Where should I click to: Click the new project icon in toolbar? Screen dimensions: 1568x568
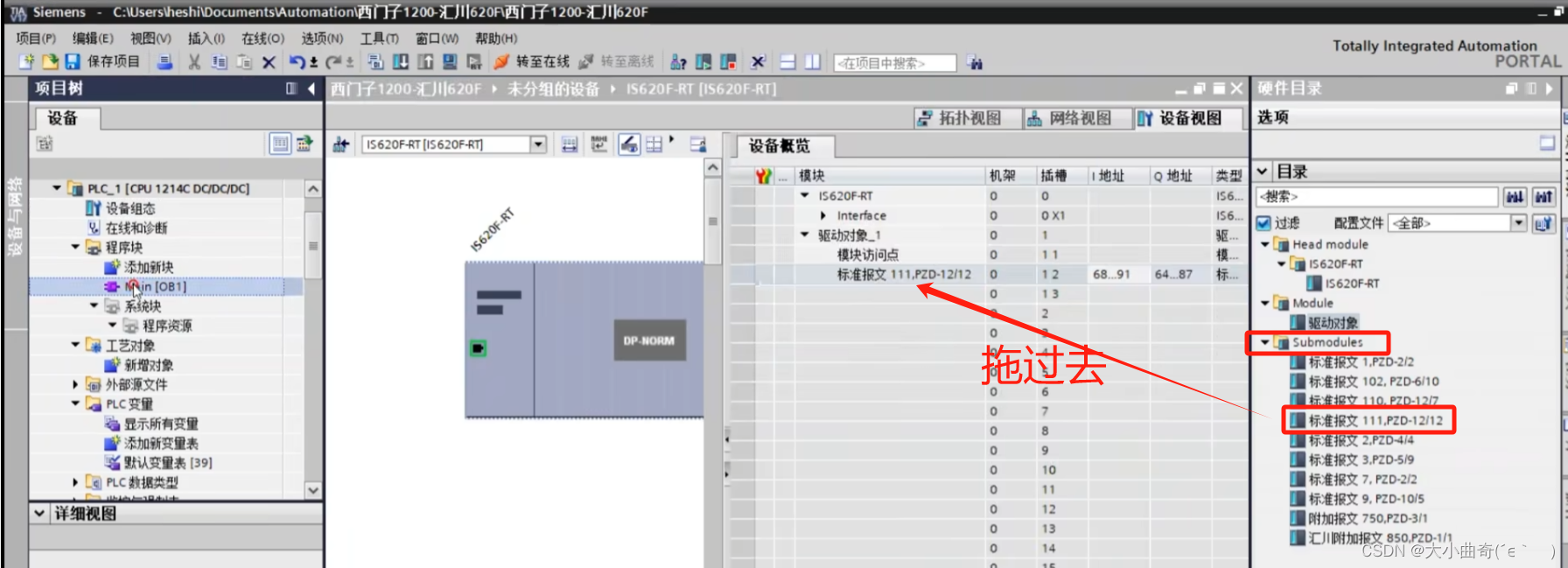tap(26, 61)
